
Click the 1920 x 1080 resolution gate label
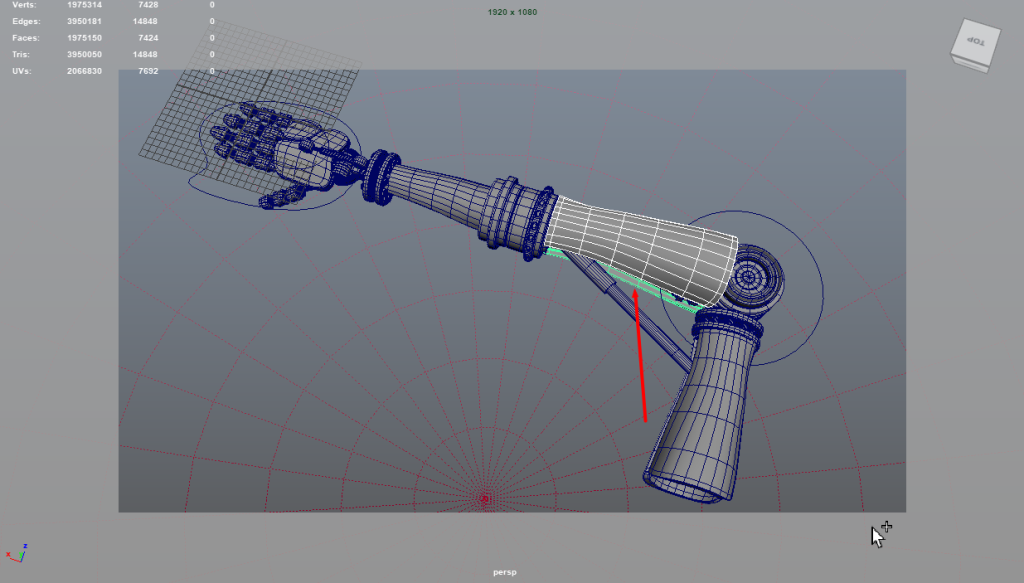(512, 12)
